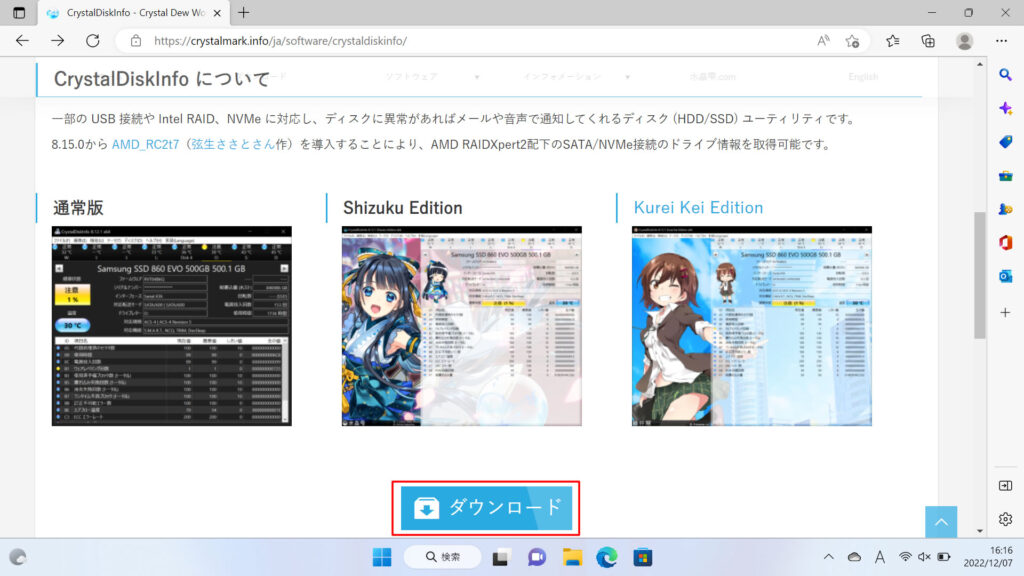
Task: Expand the system tray hidden icons chevron
Action: (828, 557)
